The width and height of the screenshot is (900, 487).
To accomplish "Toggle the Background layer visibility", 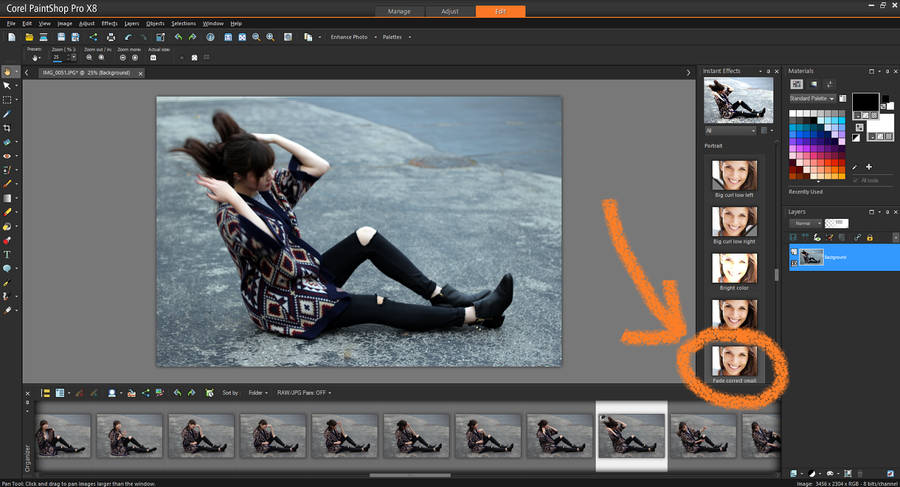I will (794, 252).
